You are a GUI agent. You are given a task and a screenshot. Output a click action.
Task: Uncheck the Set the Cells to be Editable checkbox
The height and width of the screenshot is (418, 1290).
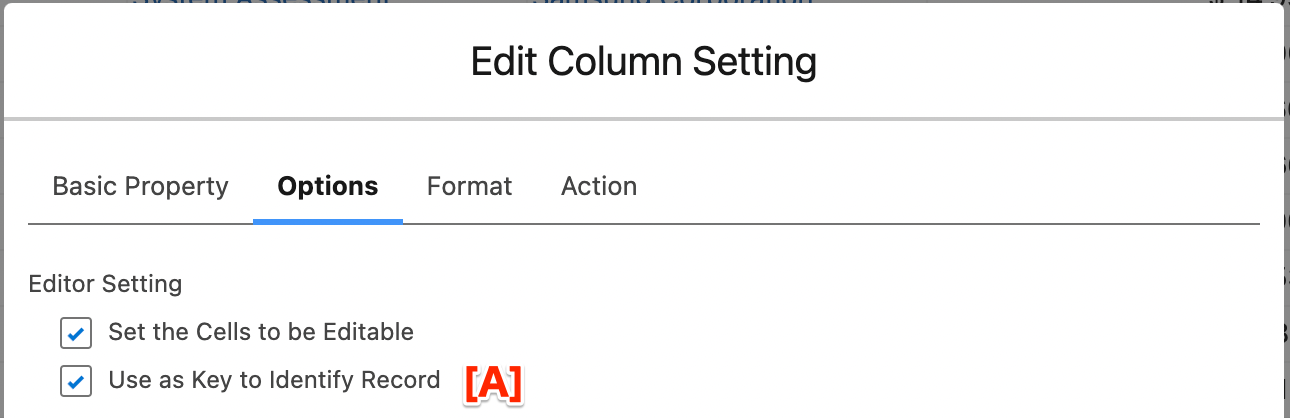click(76, 333)
